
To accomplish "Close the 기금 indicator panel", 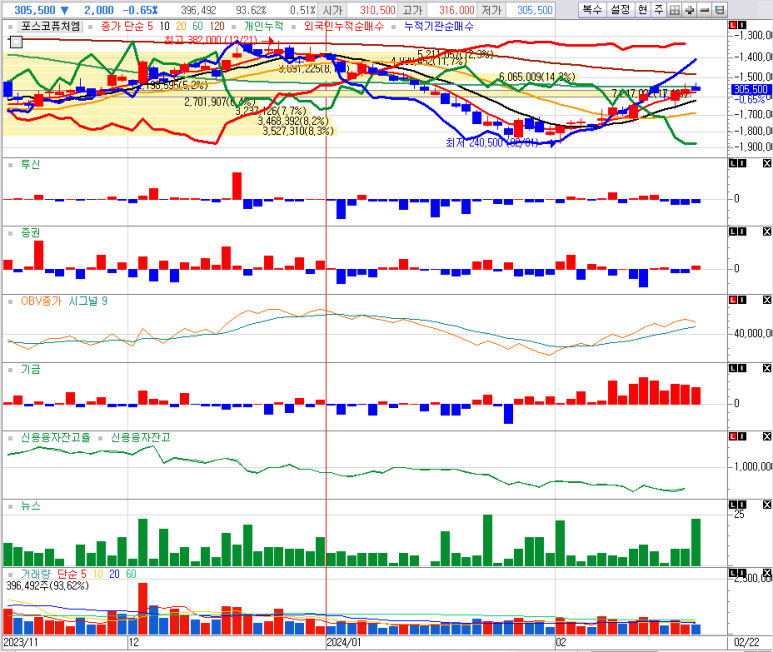I will pos(767,368).
